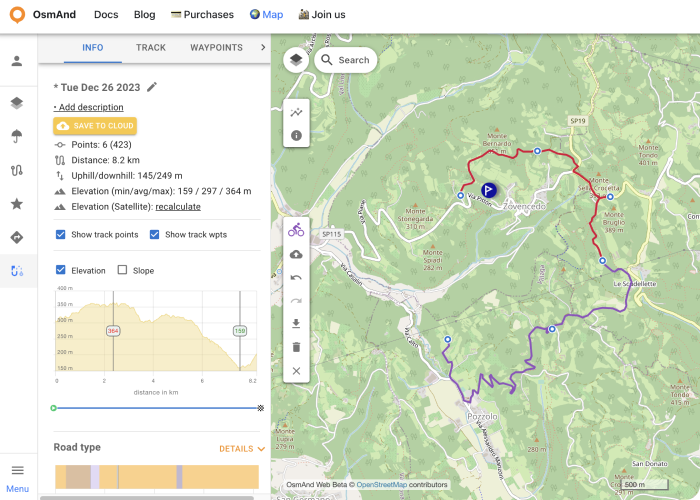Click the undo arrow in map toolbar
The width and height of the screenshot is (700, 500).
tap(296, 277)
